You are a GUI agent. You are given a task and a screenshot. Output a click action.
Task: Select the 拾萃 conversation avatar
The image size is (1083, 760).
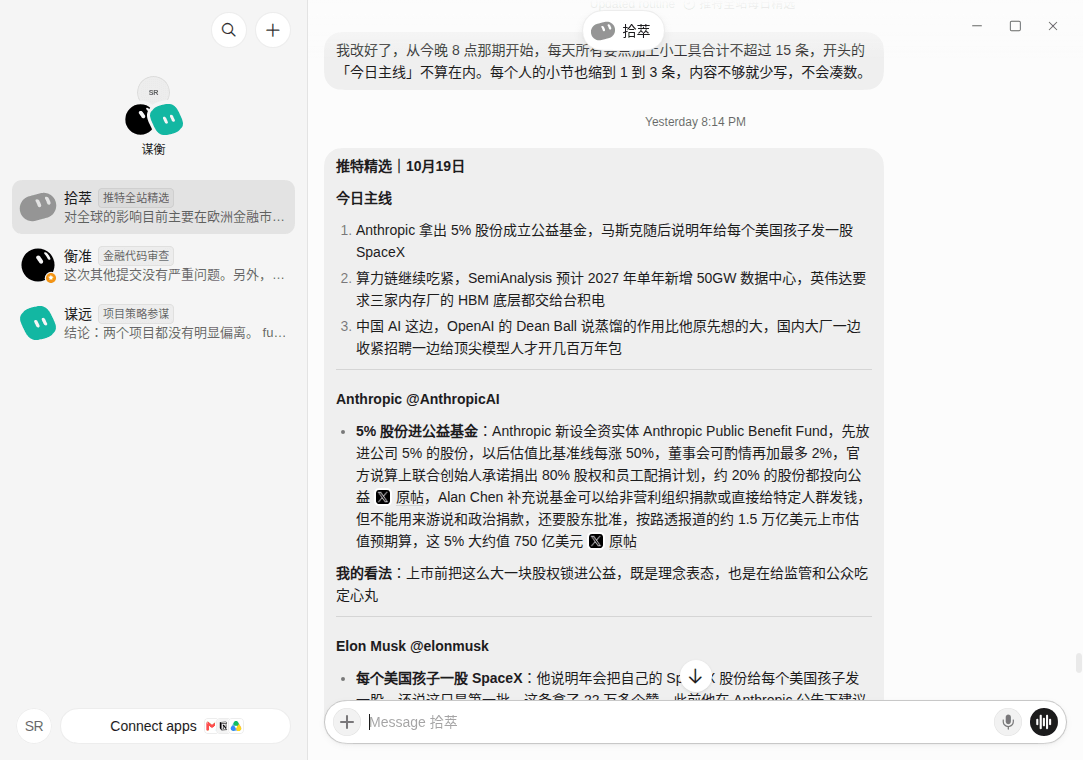(38, 207)
